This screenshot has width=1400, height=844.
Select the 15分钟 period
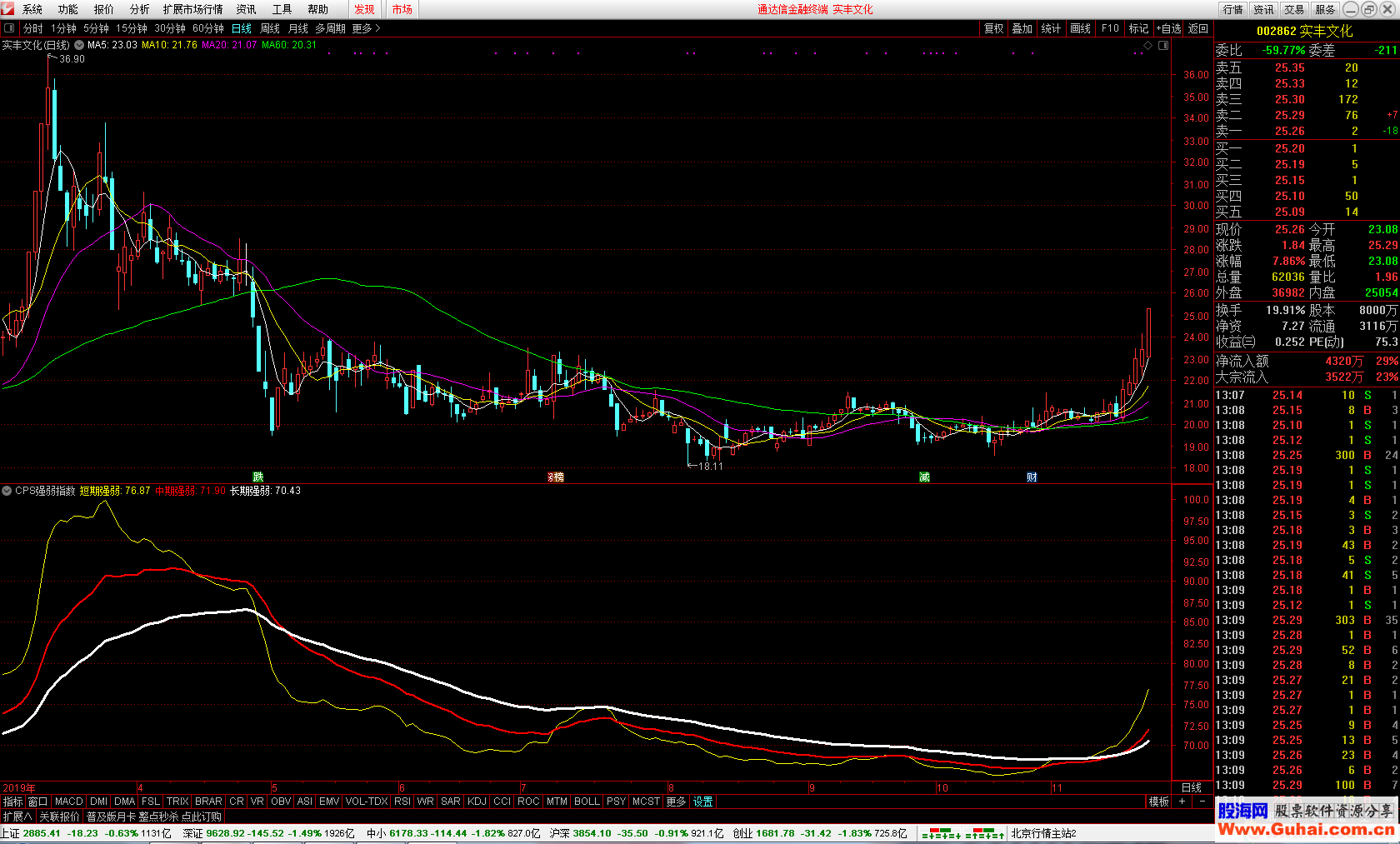tap(132, 28)
